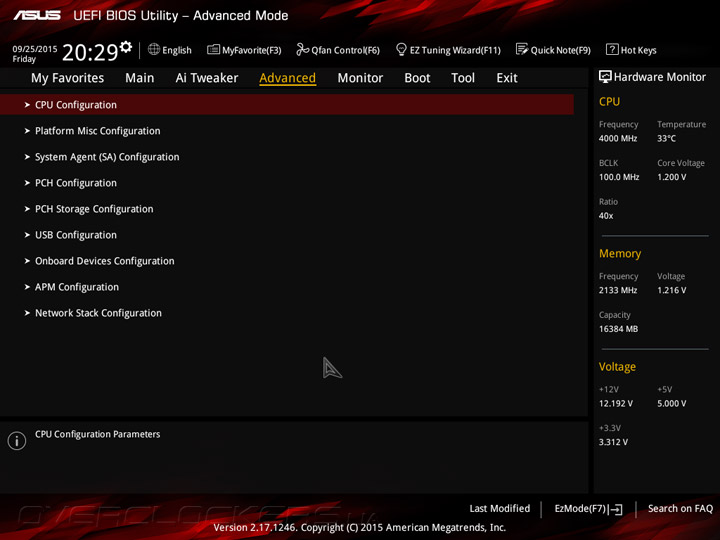This screenshot has width=720, height=540.
Task: Click the Hot Keys question mark icon
Action: coord(612,49)
